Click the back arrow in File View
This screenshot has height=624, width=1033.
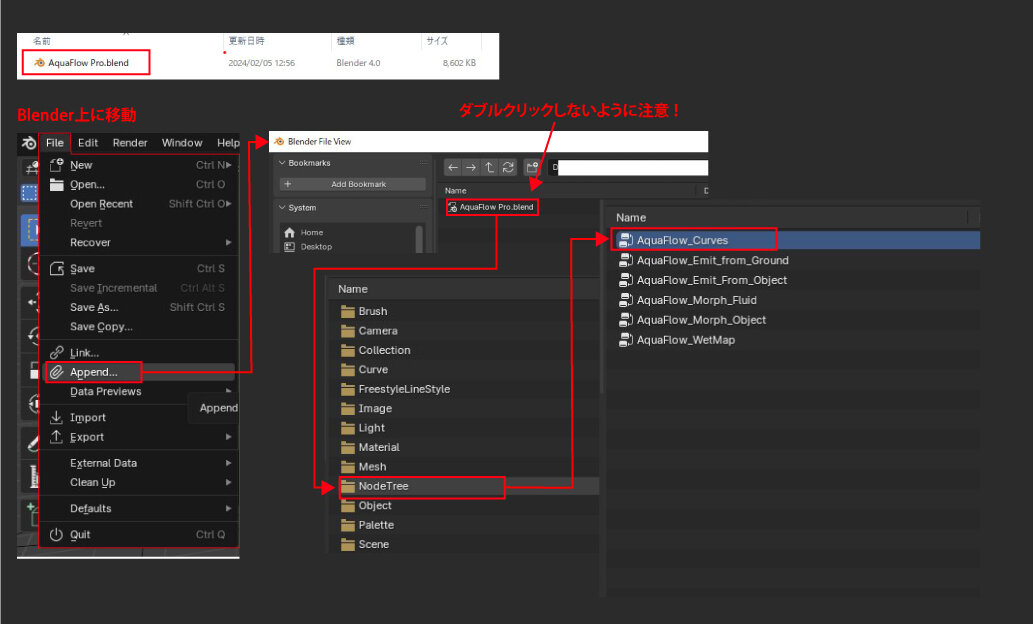(453, 167)
